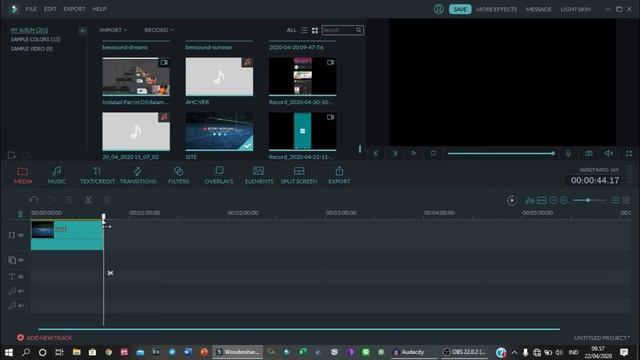Record a voiceover with microphone icon
This screenshot has height=360, width=640.
coord(568,153)
